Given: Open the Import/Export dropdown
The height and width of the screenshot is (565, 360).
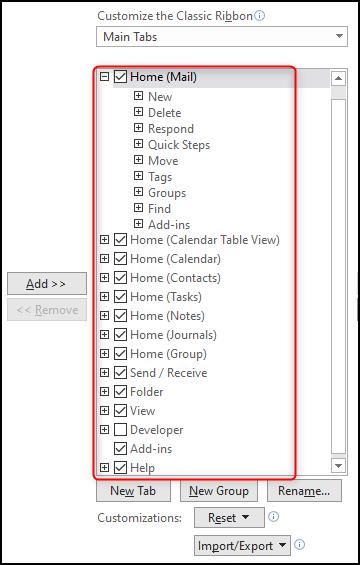Looking at the screenshot, I should pyautogui.click(x=242, y=546).
